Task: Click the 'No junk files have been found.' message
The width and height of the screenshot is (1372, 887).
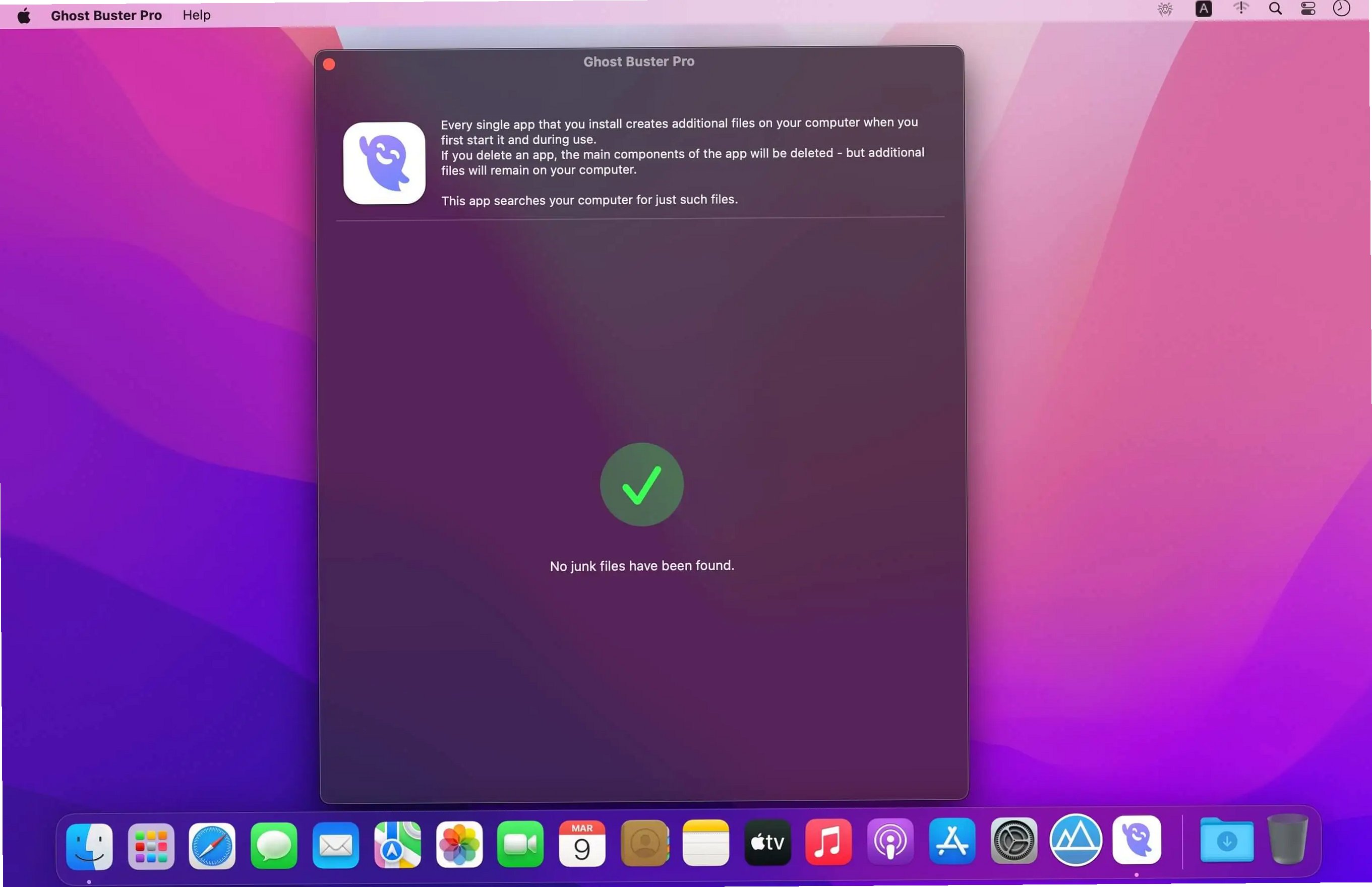Action: pyautogui.click(x=641, y=566)
